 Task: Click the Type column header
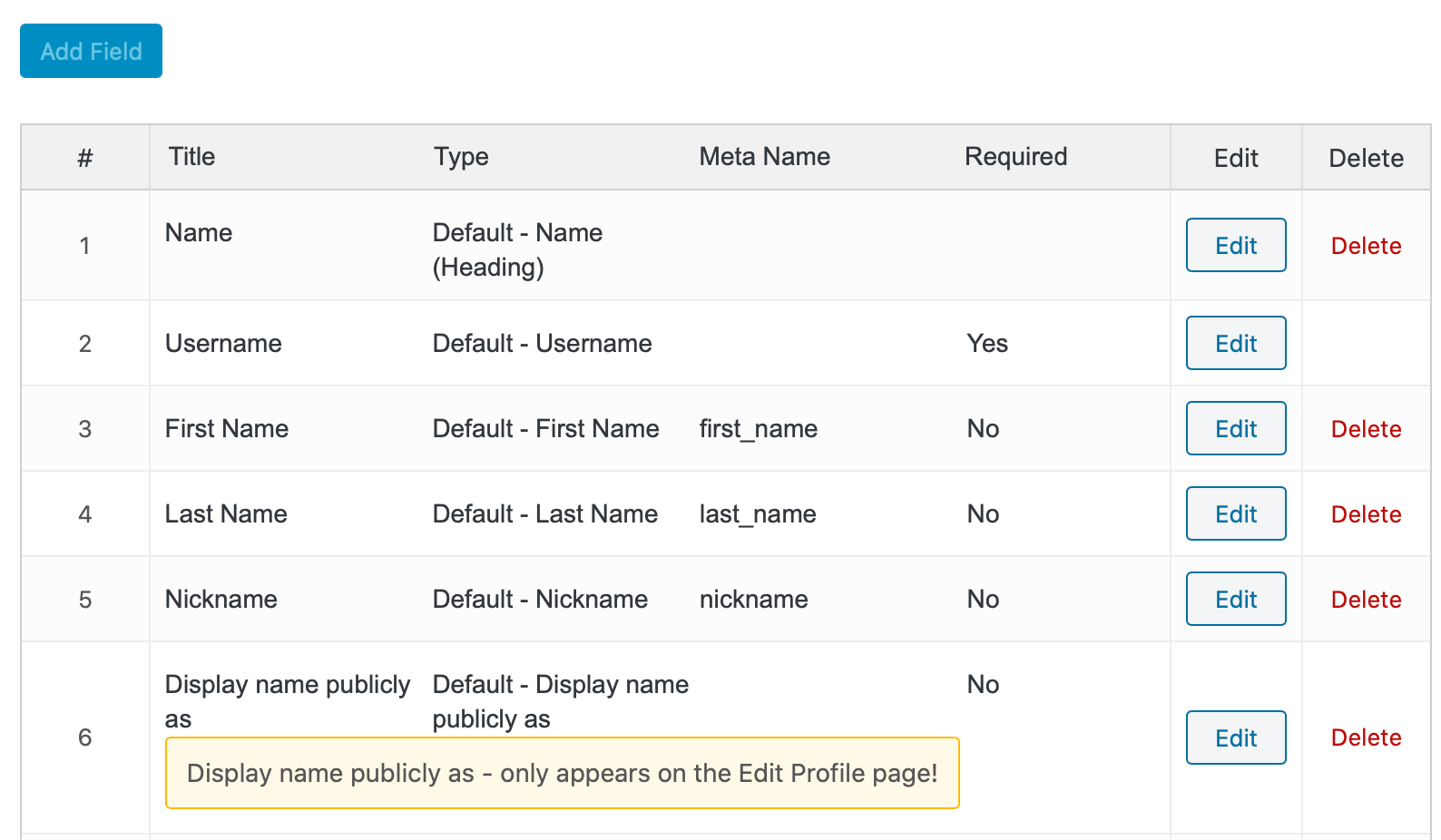pos(461,157)
